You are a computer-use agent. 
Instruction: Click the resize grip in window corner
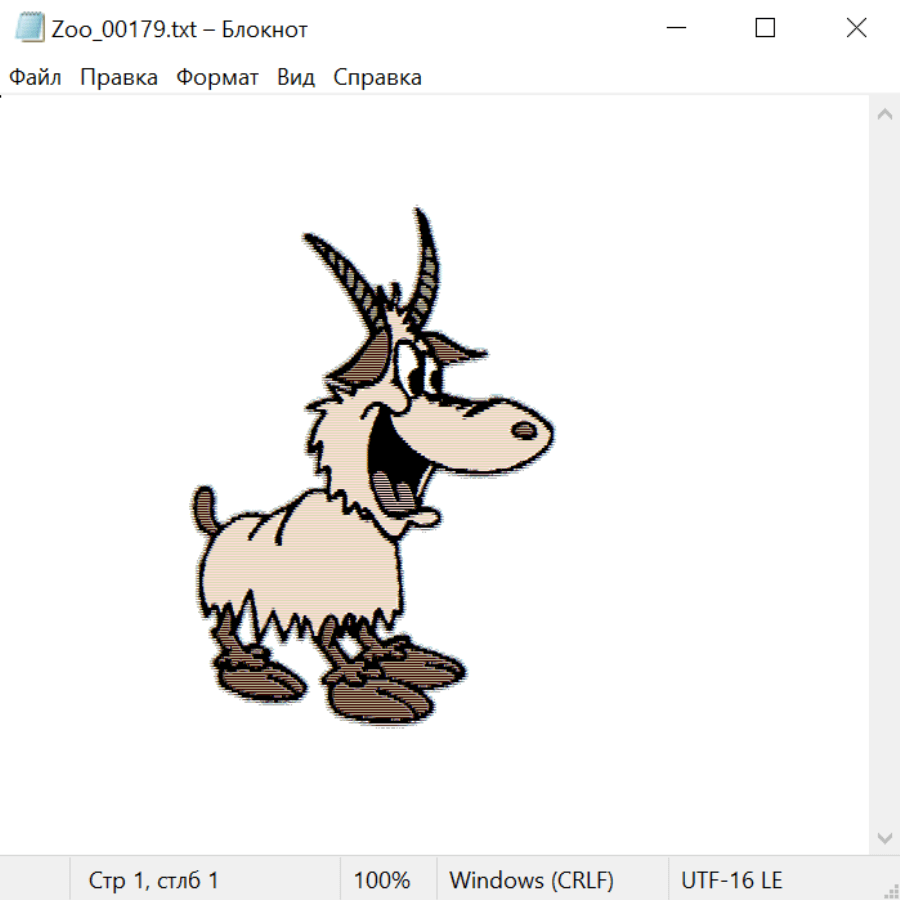pyautogui.click(x=890, y=890)
